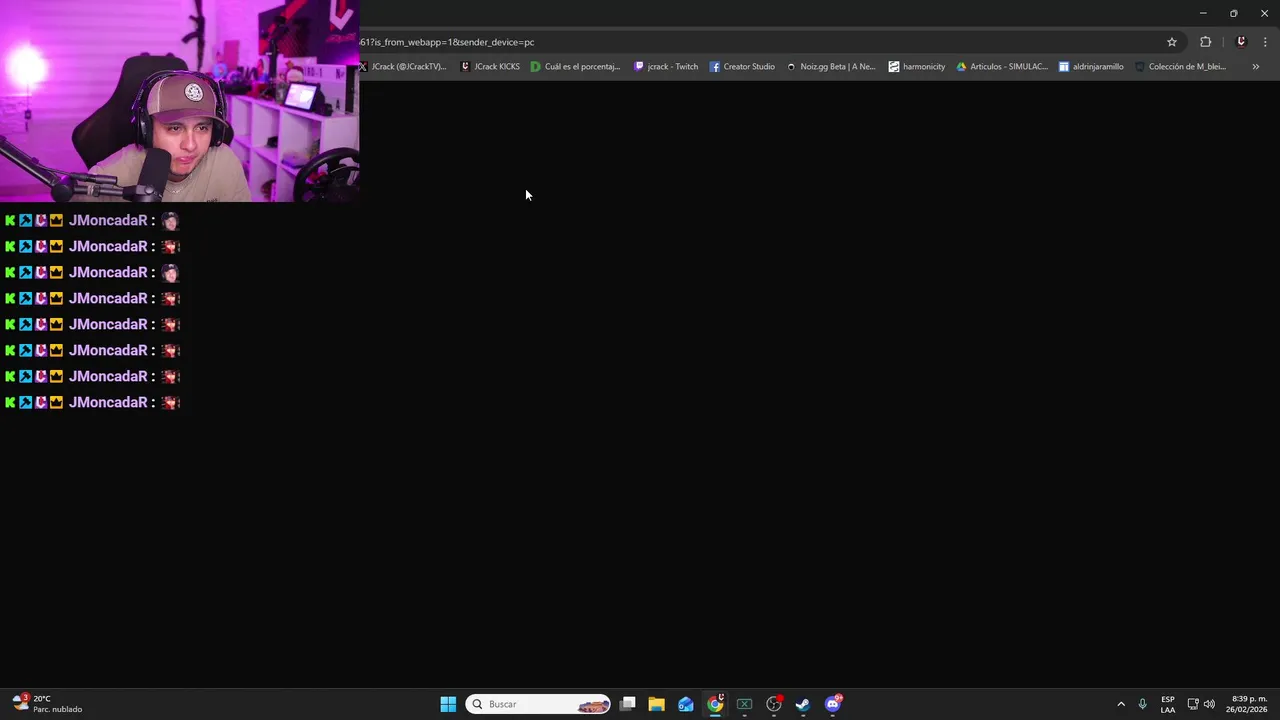Click the gold crown badge on first chat row

point(56,220)
